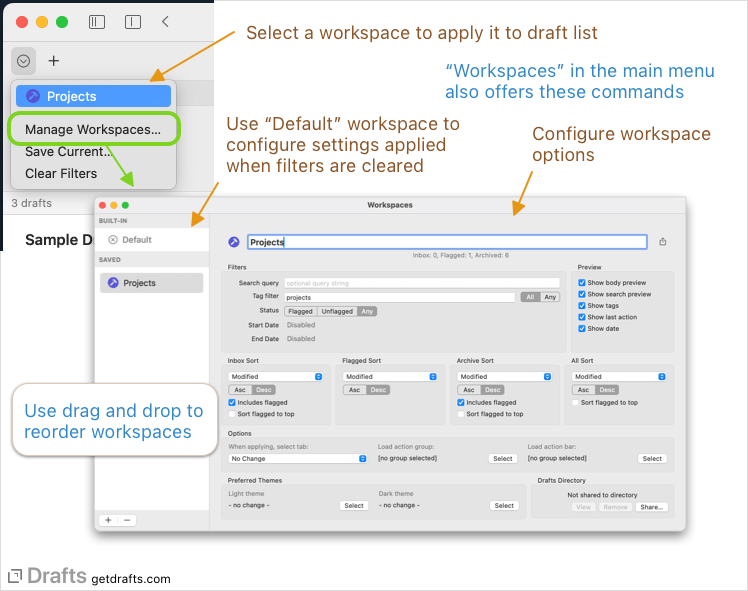Choose Clear Filters menu item
The height and width of the screenshot is (591, 748).
click(x=61, y=174)
